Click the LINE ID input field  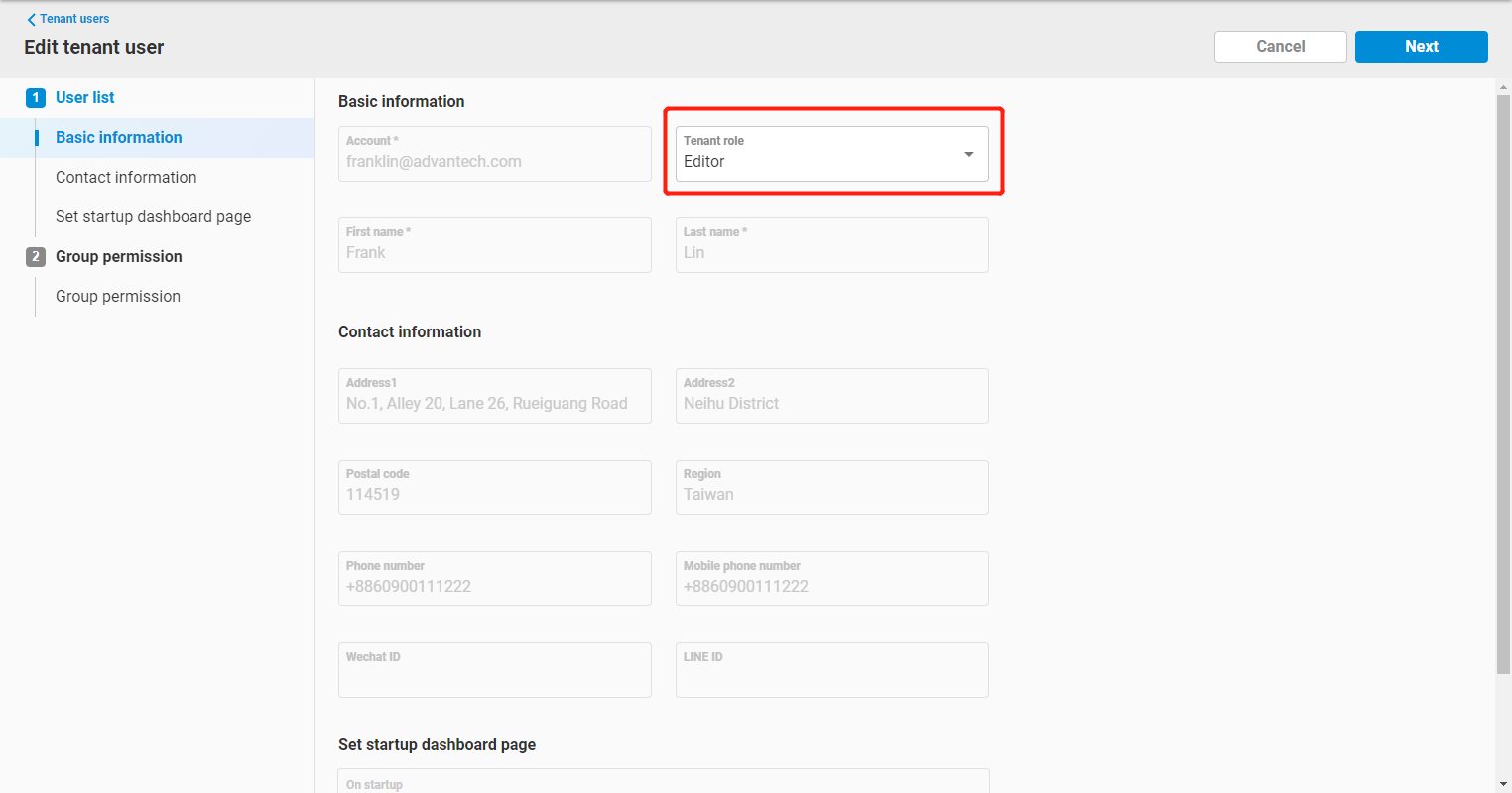(831, 670)
